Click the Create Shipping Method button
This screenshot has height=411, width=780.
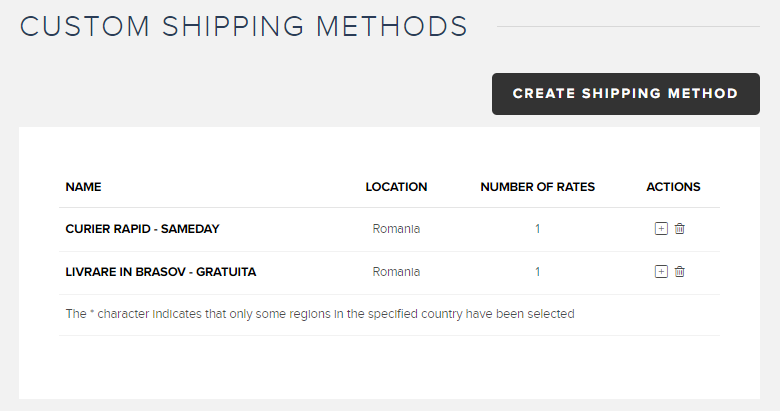click(x=626, y=94)
